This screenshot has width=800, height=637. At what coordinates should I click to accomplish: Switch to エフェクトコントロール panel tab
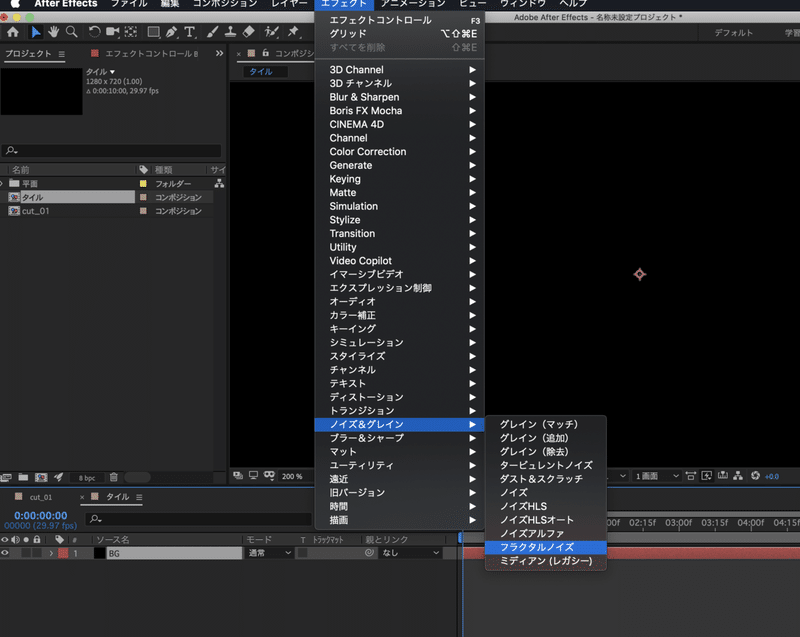point(151,54)
